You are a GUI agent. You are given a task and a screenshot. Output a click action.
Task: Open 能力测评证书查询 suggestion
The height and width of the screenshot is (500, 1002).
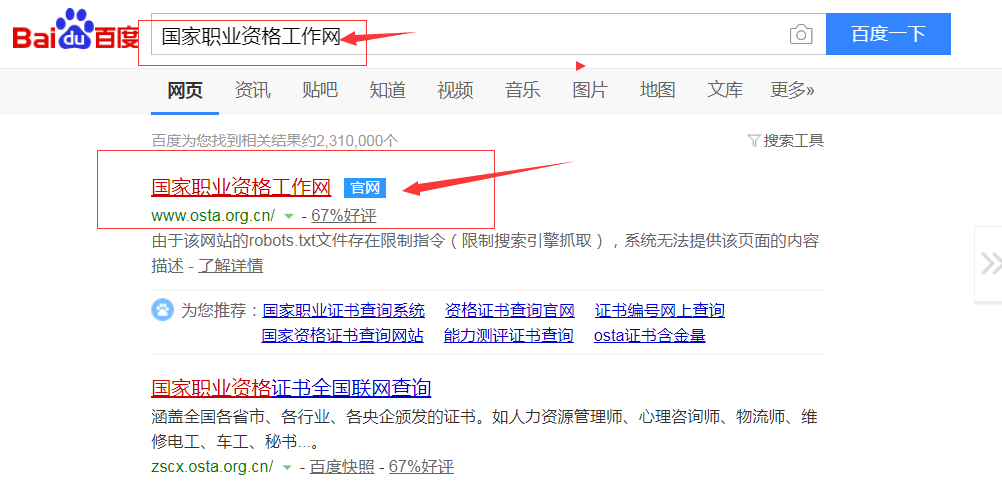509,335
